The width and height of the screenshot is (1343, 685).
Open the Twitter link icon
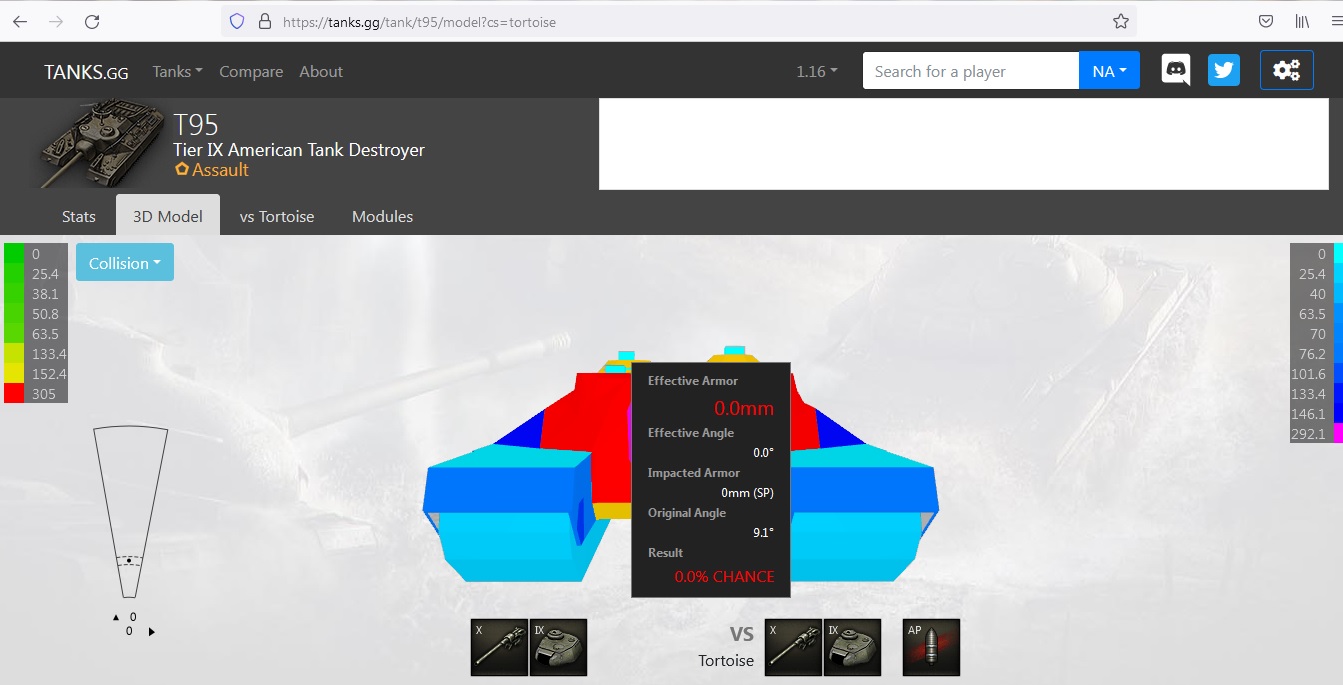1223,70
